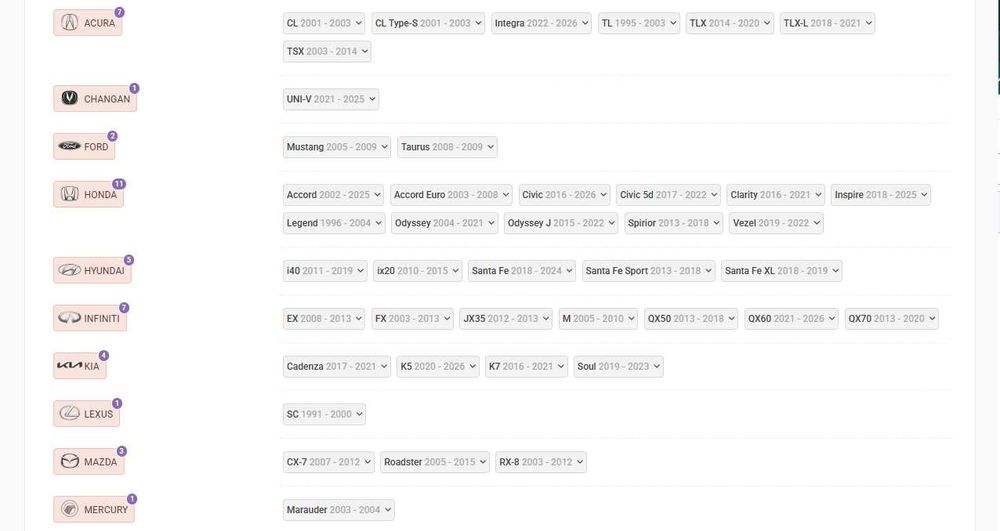This screenshot has height=531, width=1000.
Task: Expand the QX50 2013-2018 dropdown
Action: pyautogui.click(x=691, y=319)
